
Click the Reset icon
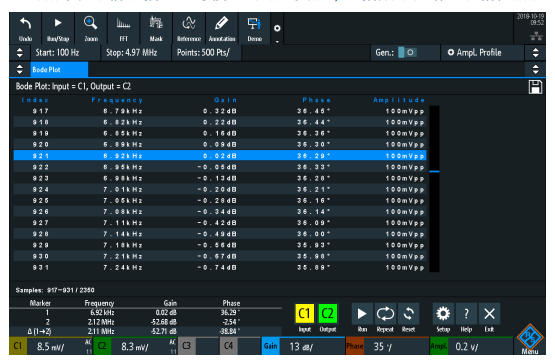point(408,314)
